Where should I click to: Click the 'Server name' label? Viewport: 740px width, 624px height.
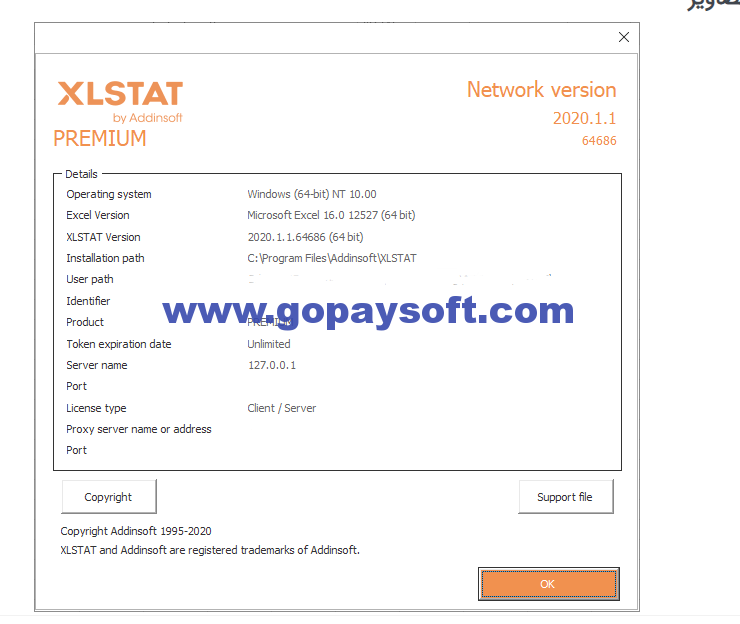[x=97, y=365]
